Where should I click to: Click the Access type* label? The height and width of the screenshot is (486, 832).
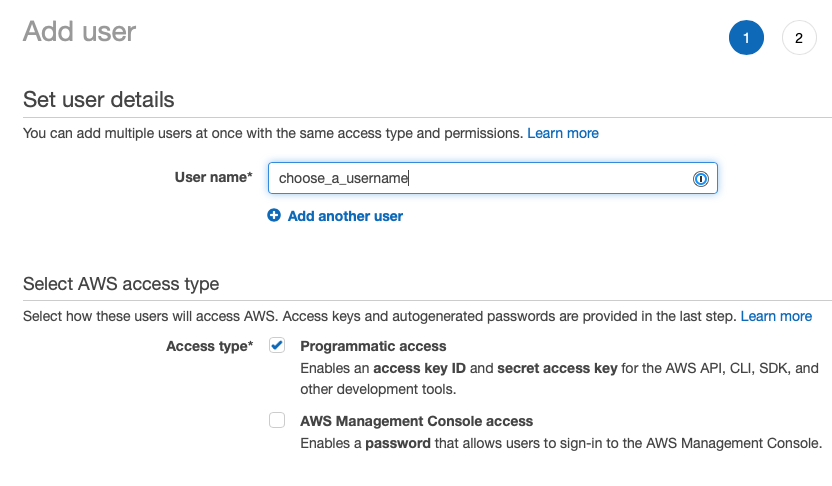(x=209, y=346)
